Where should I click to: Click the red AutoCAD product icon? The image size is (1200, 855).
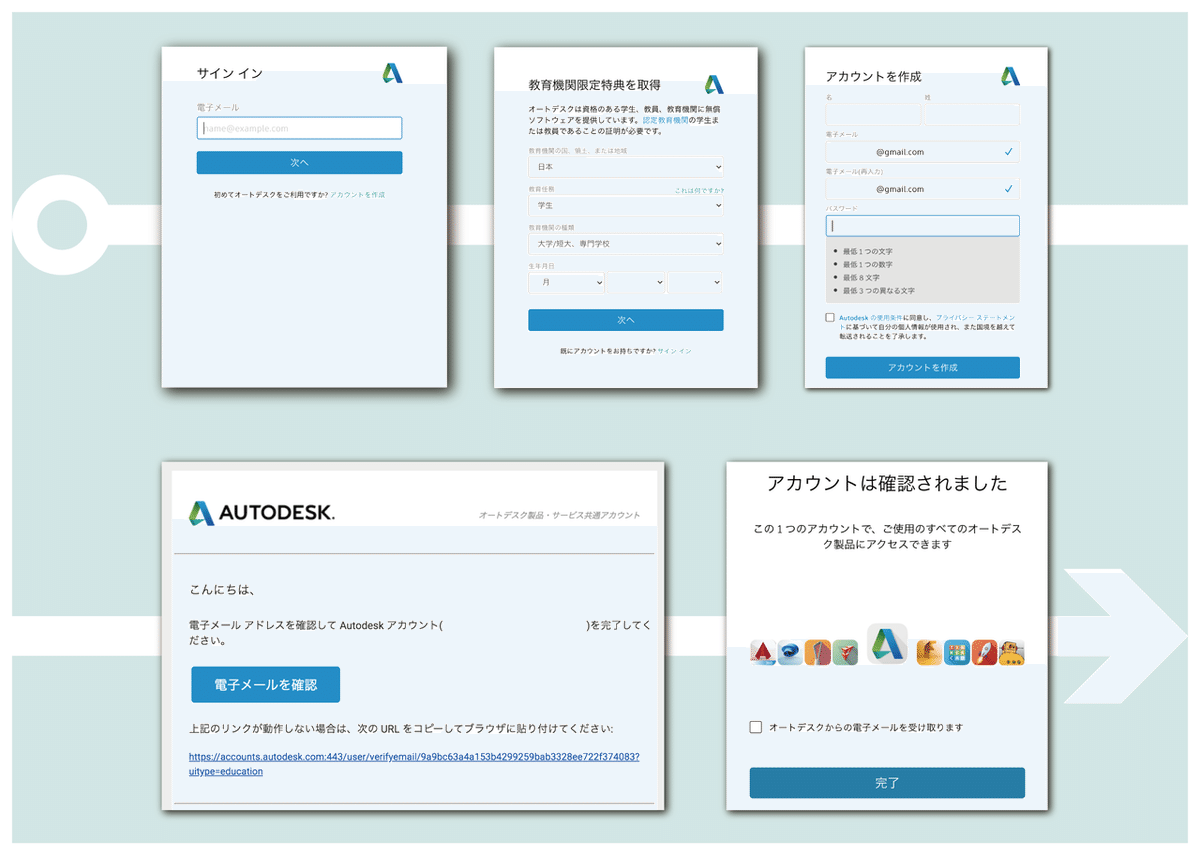pyautogui.click(x=762, y=654)
